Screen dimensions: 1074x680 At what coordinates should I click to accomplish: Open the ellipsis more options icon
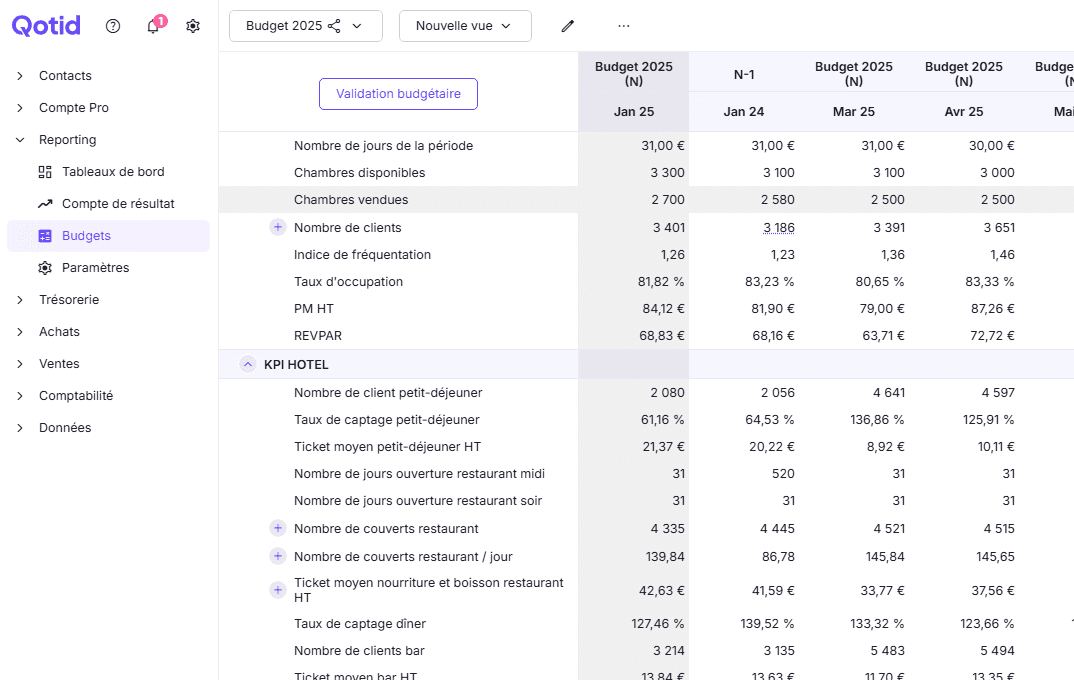coord(624,26)
